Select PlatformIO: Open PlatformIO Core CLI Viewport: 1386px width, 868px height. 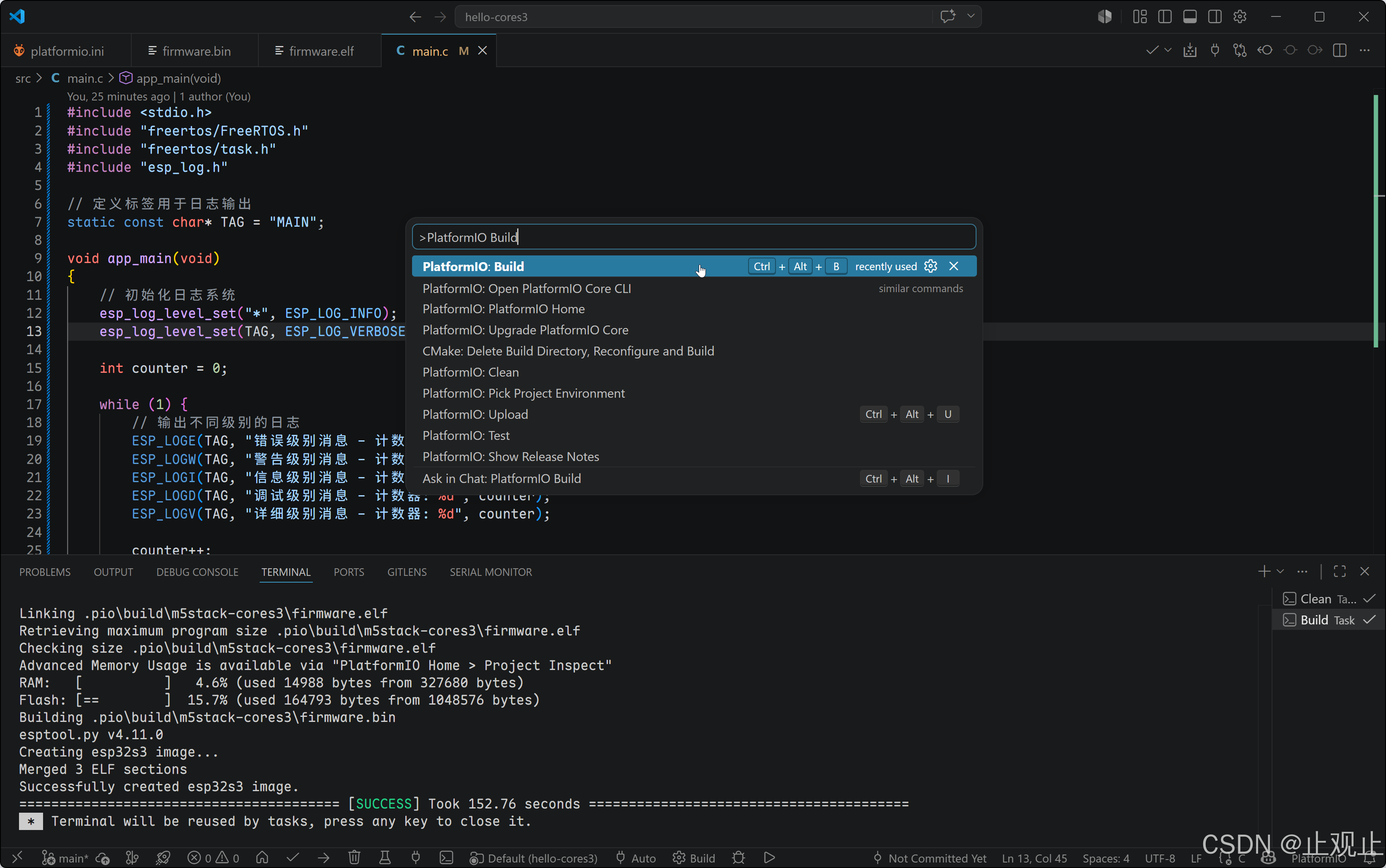tap(694, 288)
